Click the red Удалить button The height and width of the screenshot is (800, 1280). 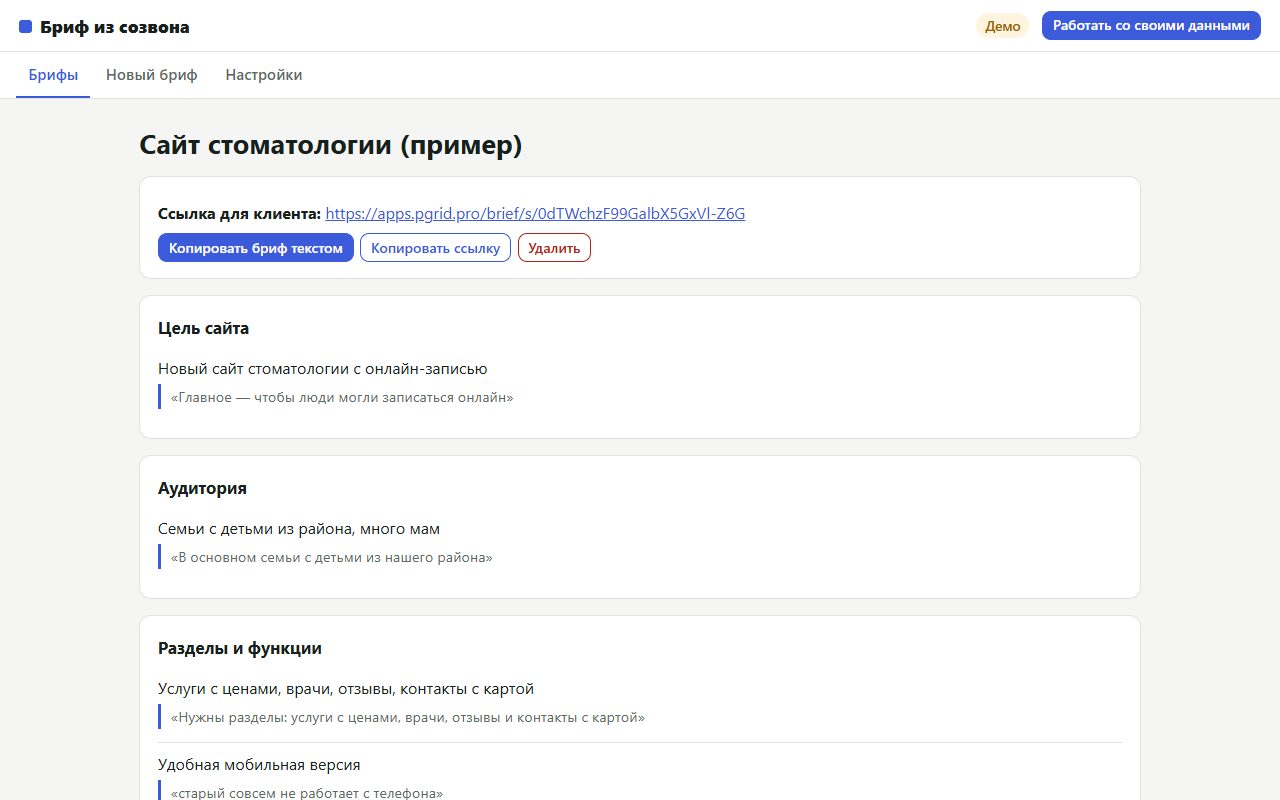(554, 248)
